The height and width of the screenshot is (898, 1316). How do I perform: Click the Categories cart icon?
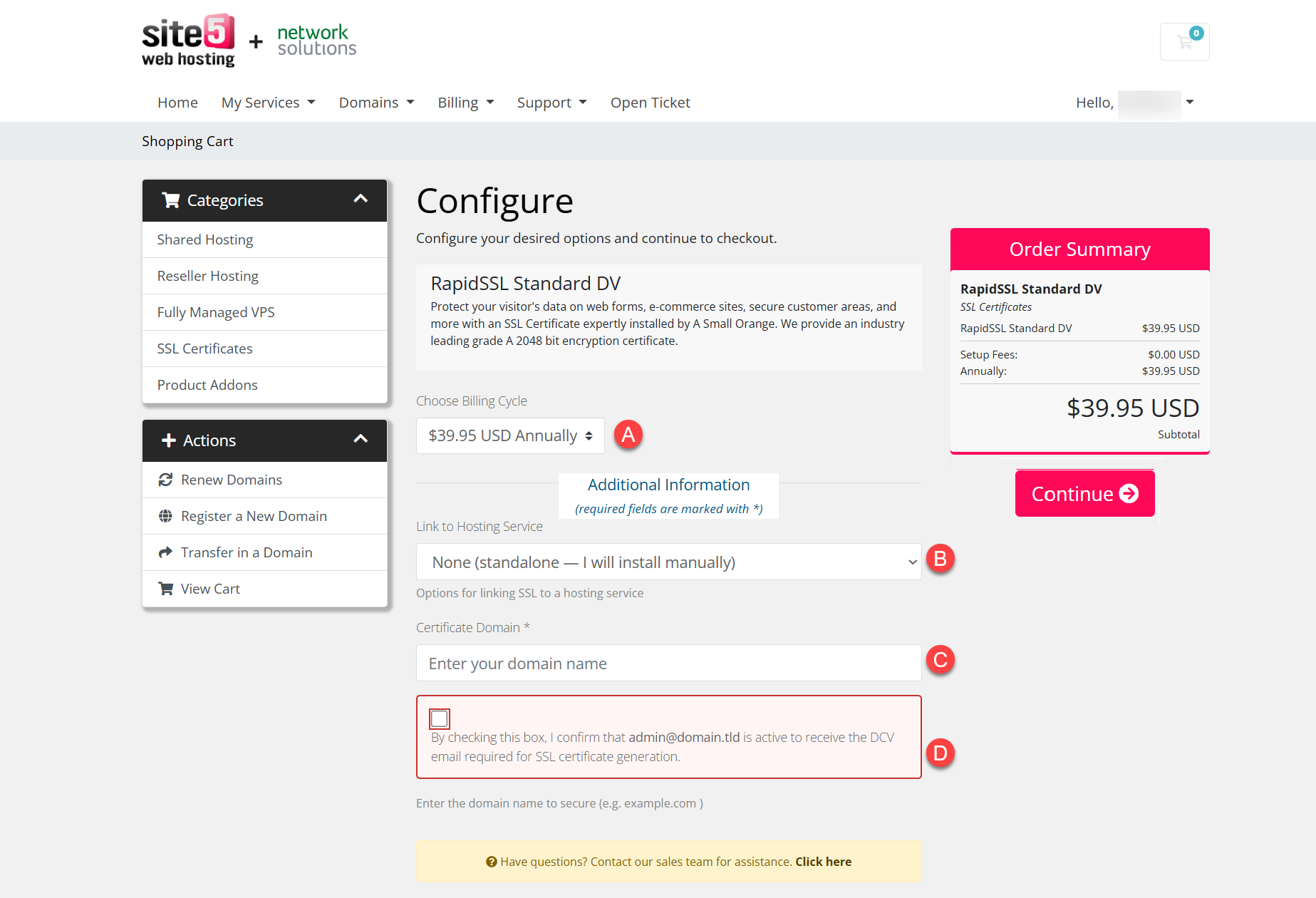pyautogui.click(x=170, y=200)
